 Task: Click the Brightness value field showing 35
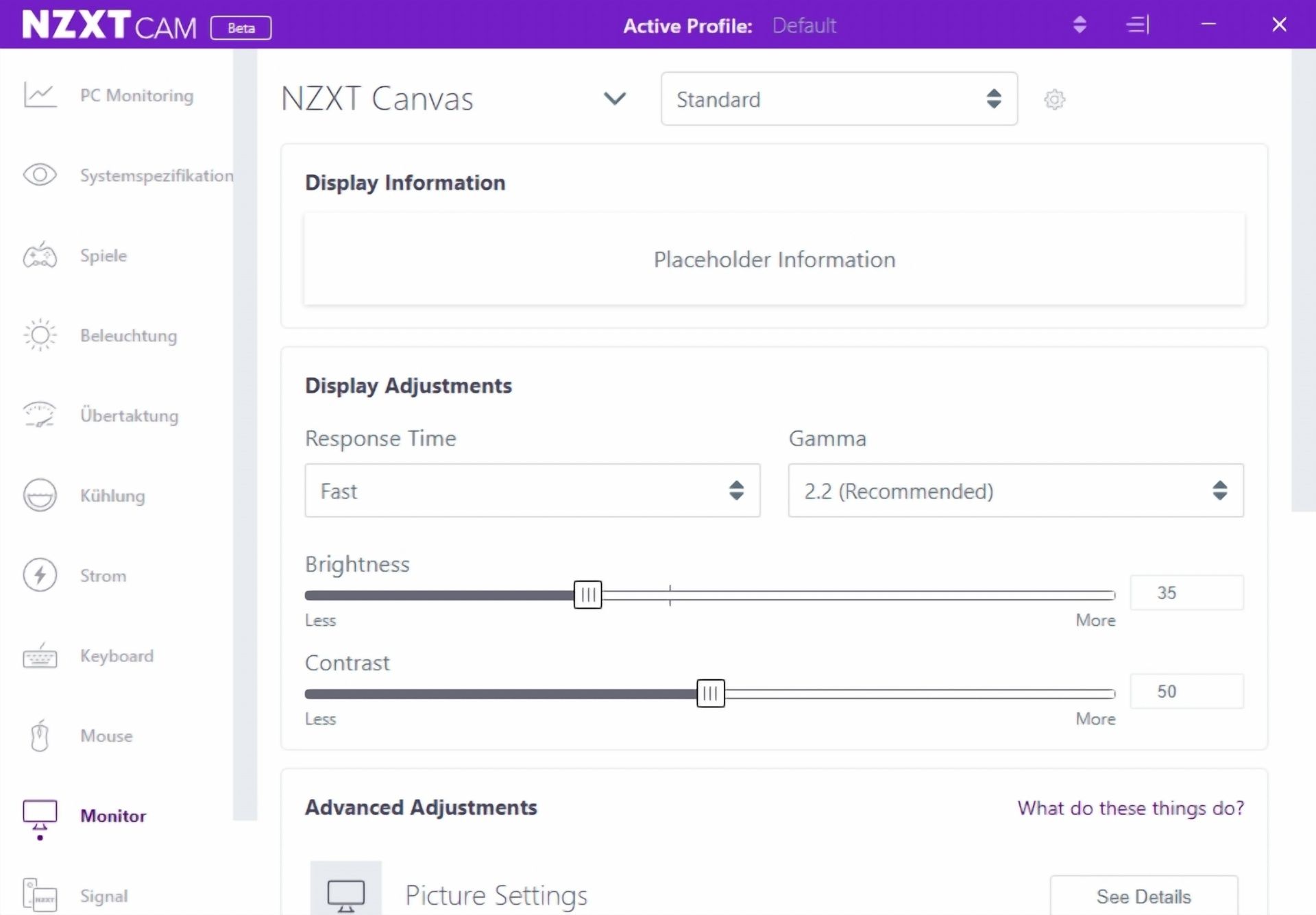[1186, 593]
